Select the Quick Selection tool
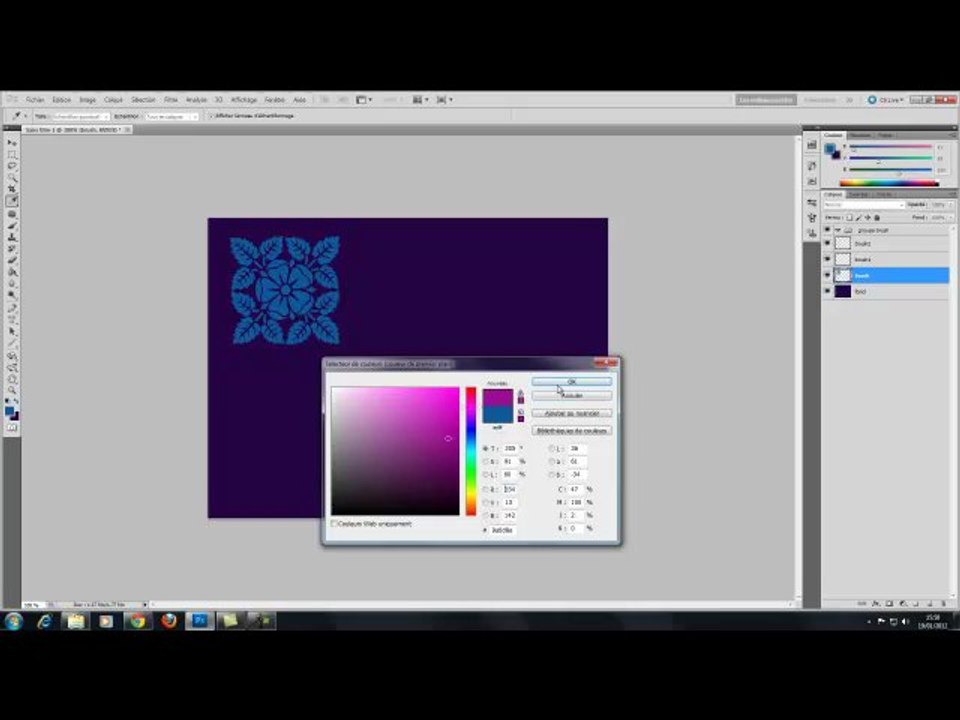Image resolution: width=960 pixels, height=720 pixels. click(x=12, y=178)
